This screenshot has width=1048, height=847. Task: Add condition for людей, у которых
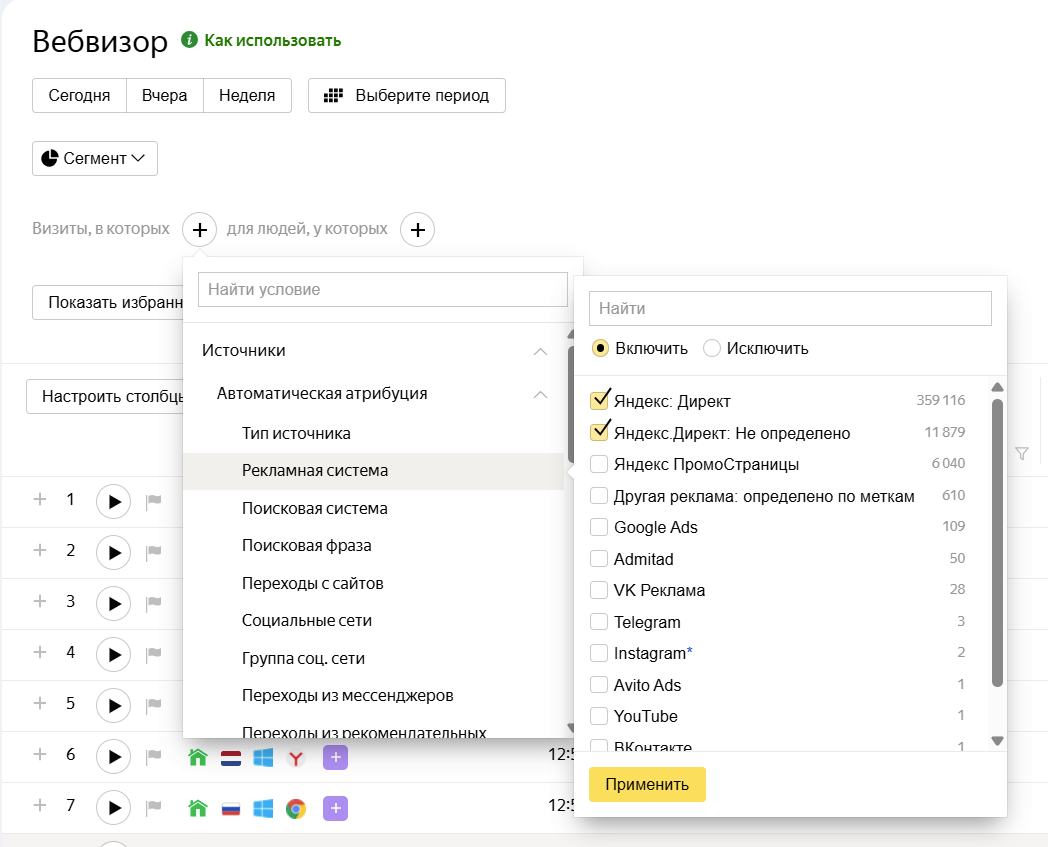tap(418, 229)
